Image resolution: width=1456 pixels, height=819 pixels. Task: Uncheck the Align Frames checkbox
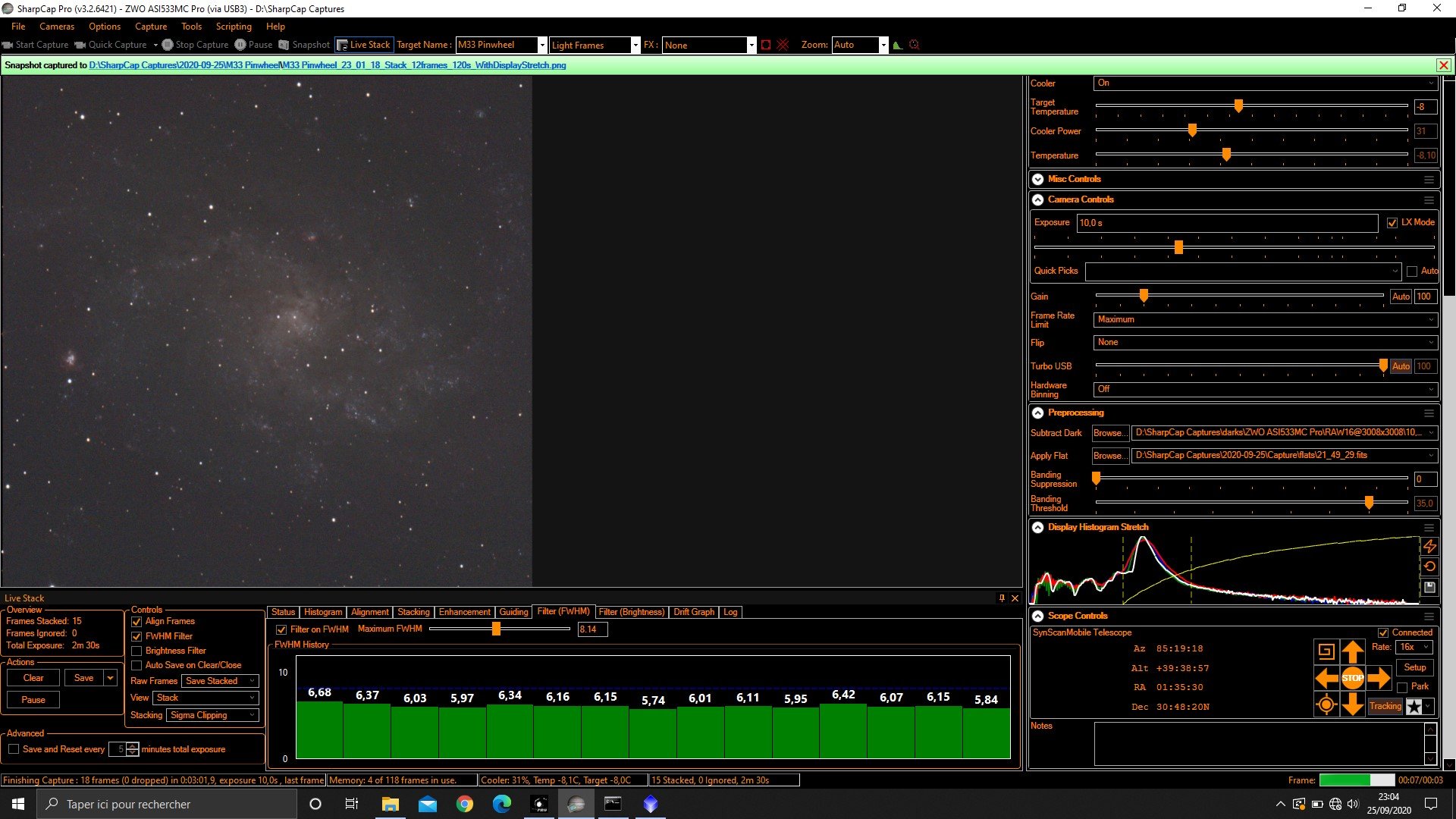pyautogui.click(x=136, y=622)
